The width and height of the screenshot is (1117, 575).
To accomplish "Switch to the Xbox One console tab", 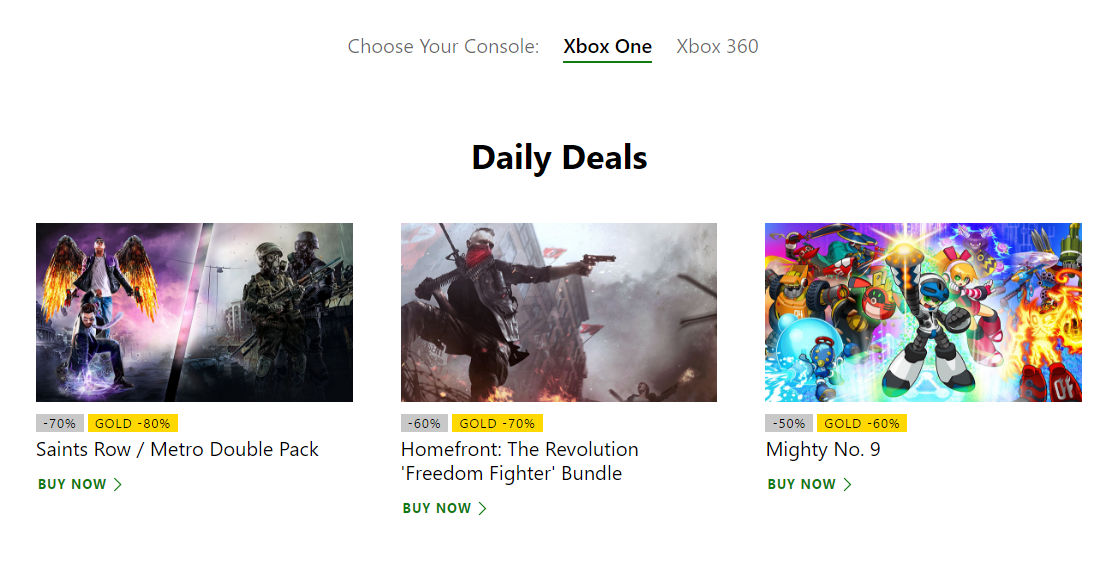I will tap(607, 47).
